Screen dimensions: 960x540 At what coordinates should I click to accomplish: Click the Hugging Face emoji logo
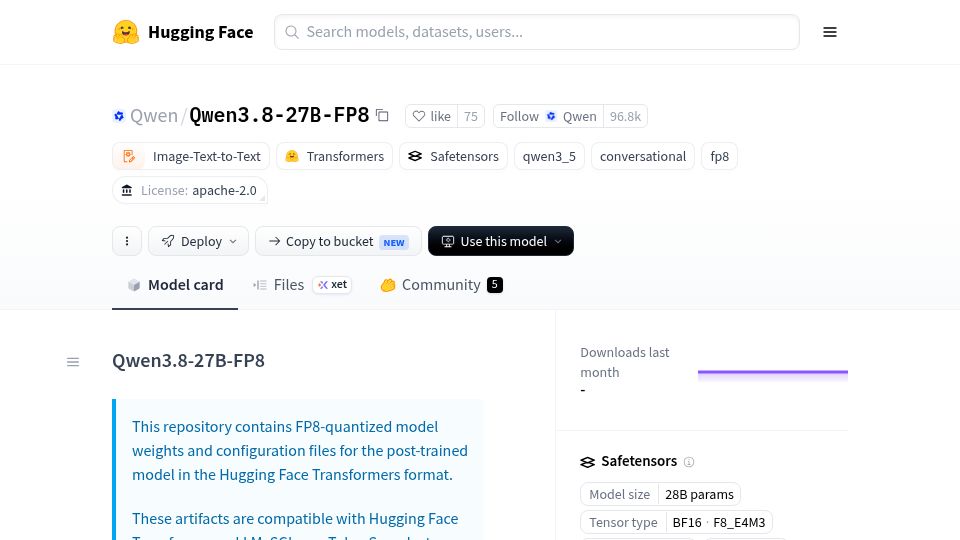[126, 32]
